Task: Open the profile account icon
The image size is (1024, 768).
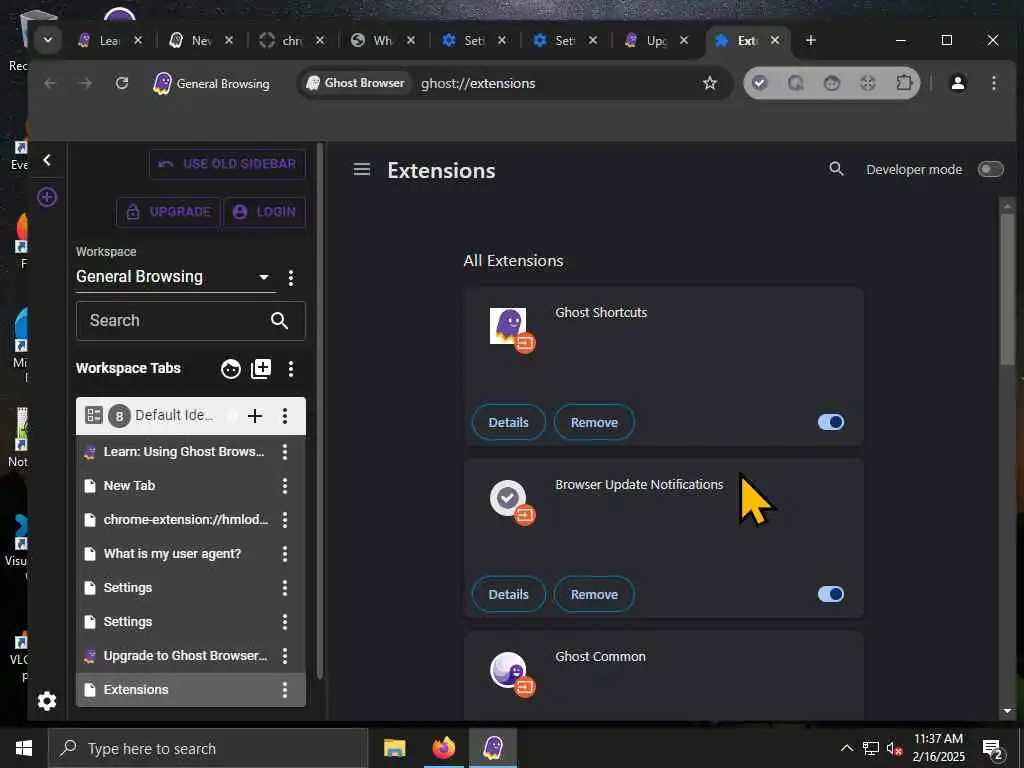Action: point(958,83)
